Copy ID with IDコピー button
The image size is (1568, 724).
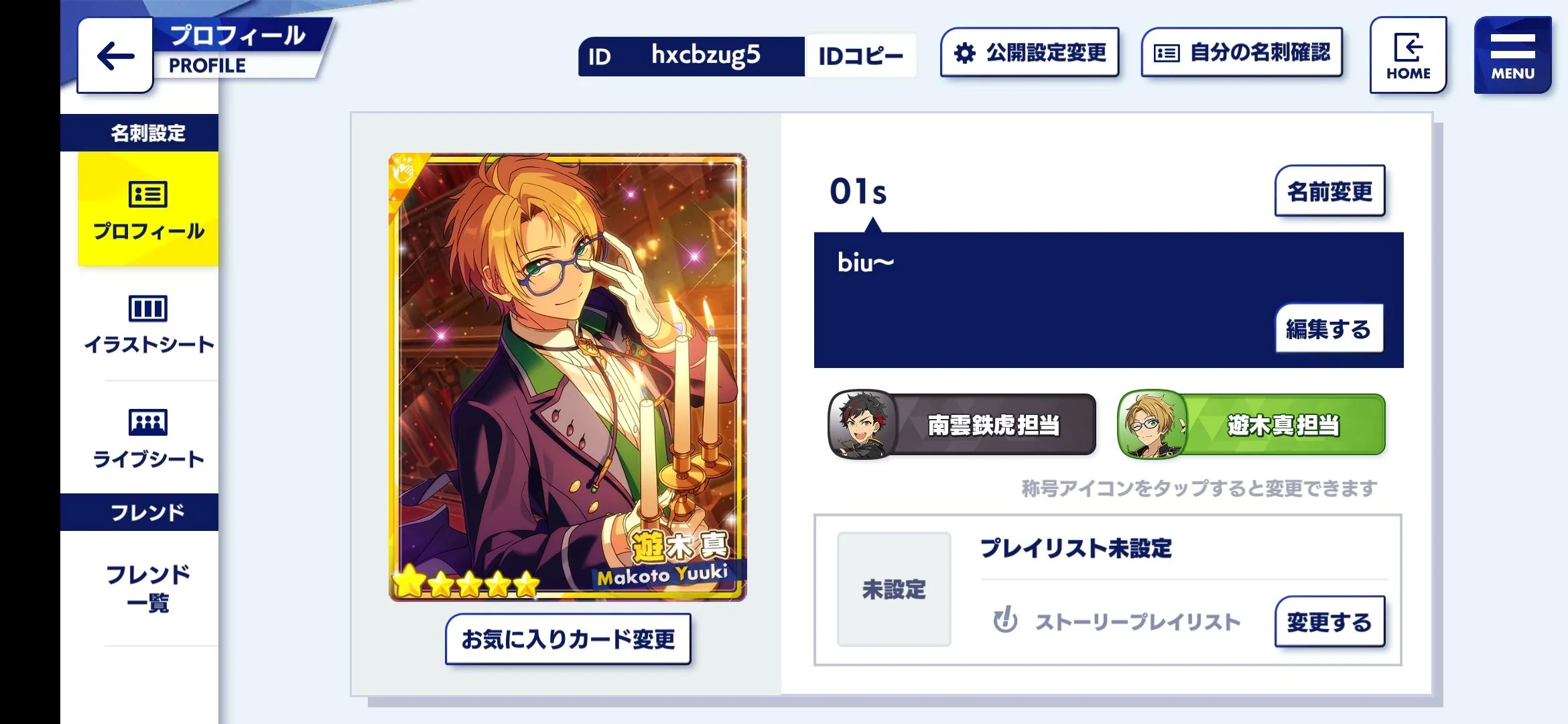click(x=860, y=56)
